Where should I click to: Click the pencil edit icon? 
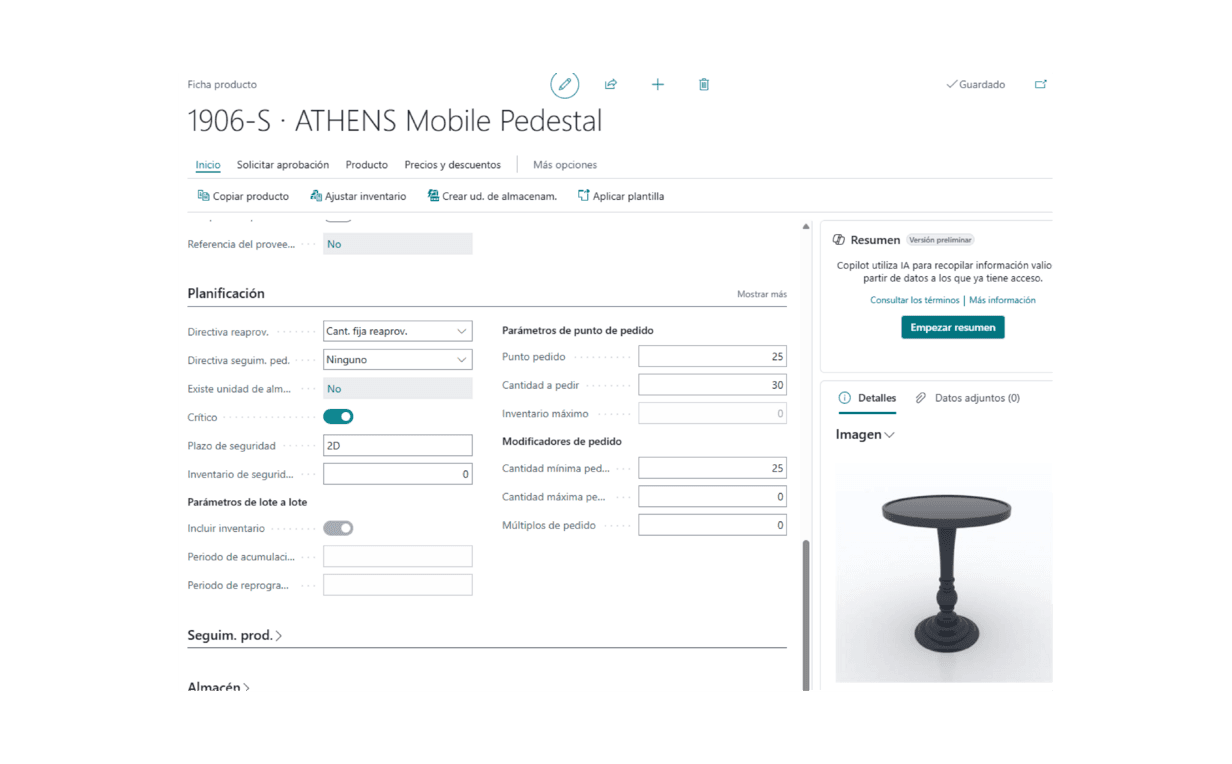(x=564, y=85)
